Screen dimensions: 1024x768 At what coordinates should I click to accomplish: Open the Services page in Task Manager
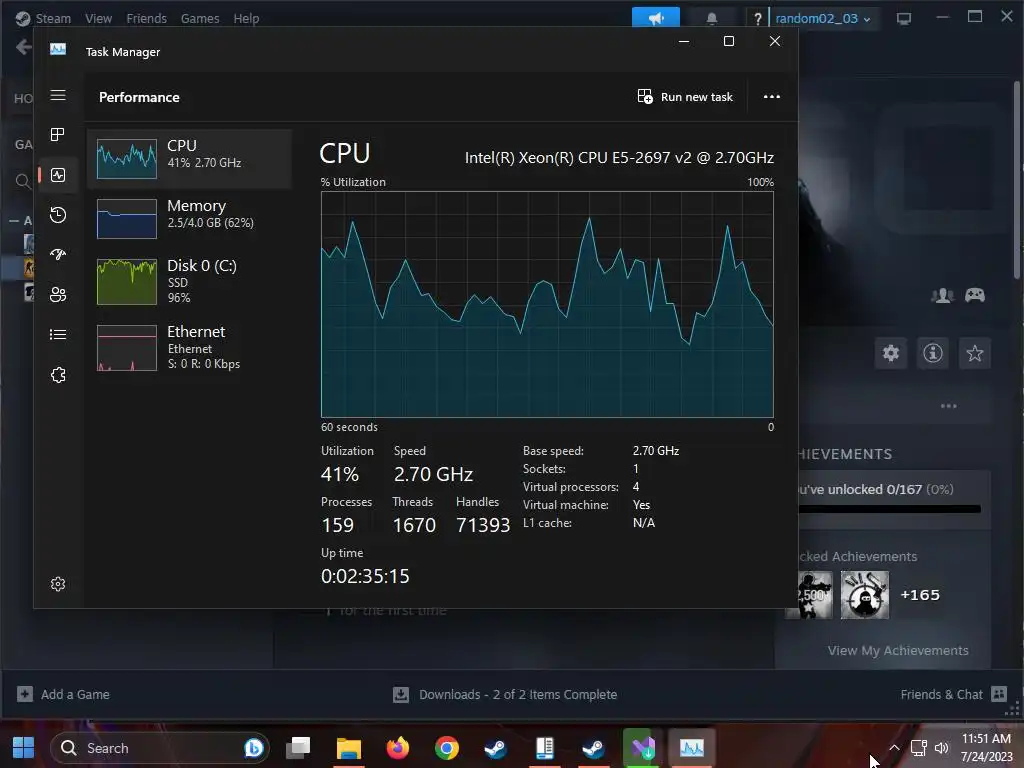(58, 375)
